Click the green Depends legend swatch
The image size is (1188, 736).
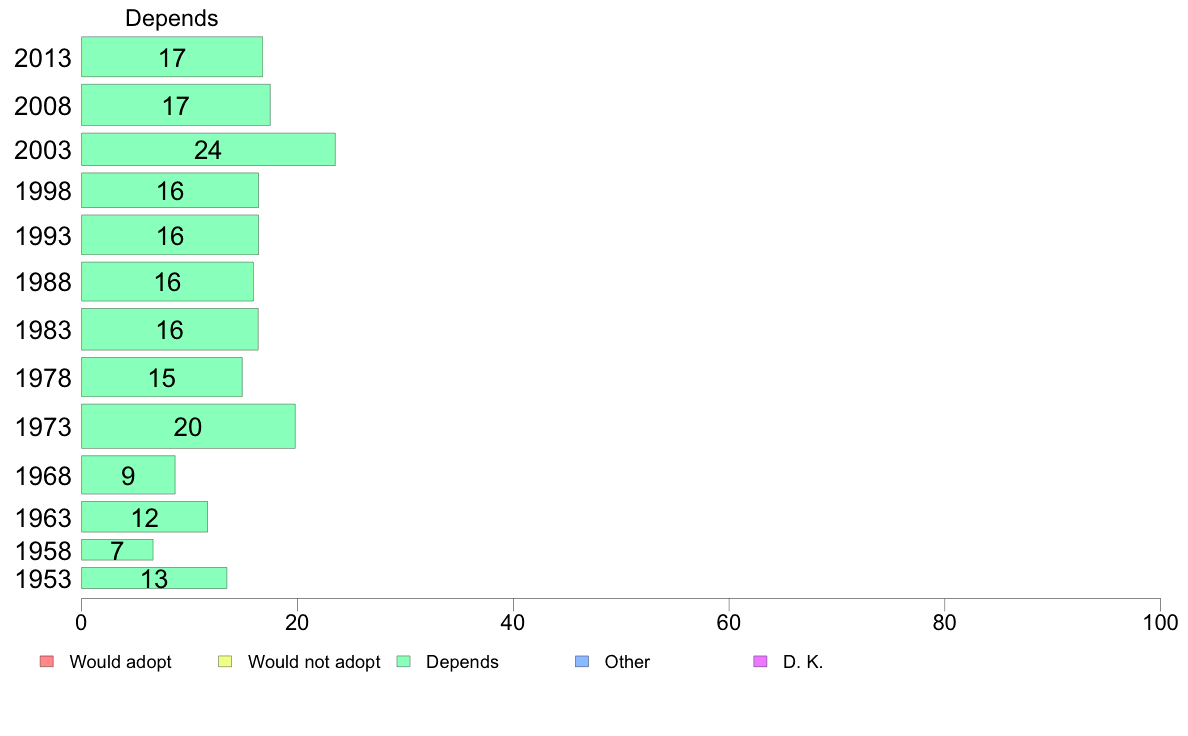point(404,662)
